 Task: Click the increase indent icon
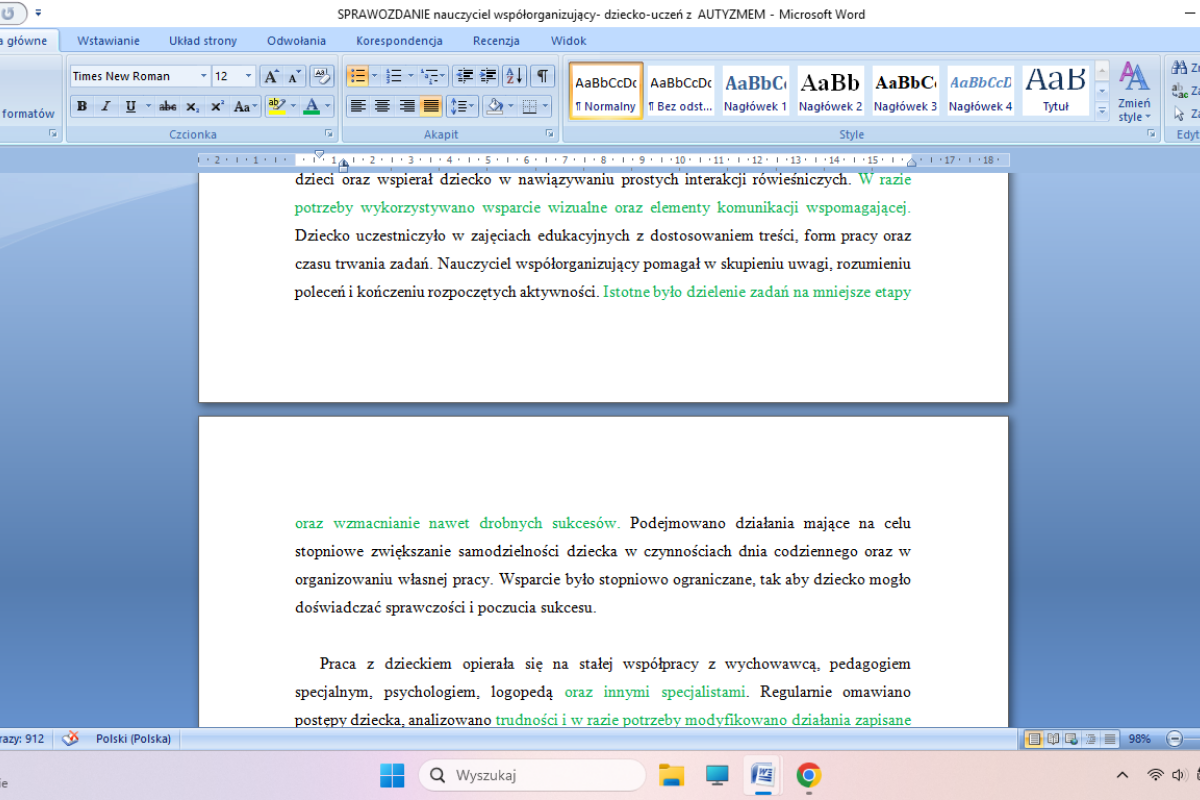tap(488, 76)
